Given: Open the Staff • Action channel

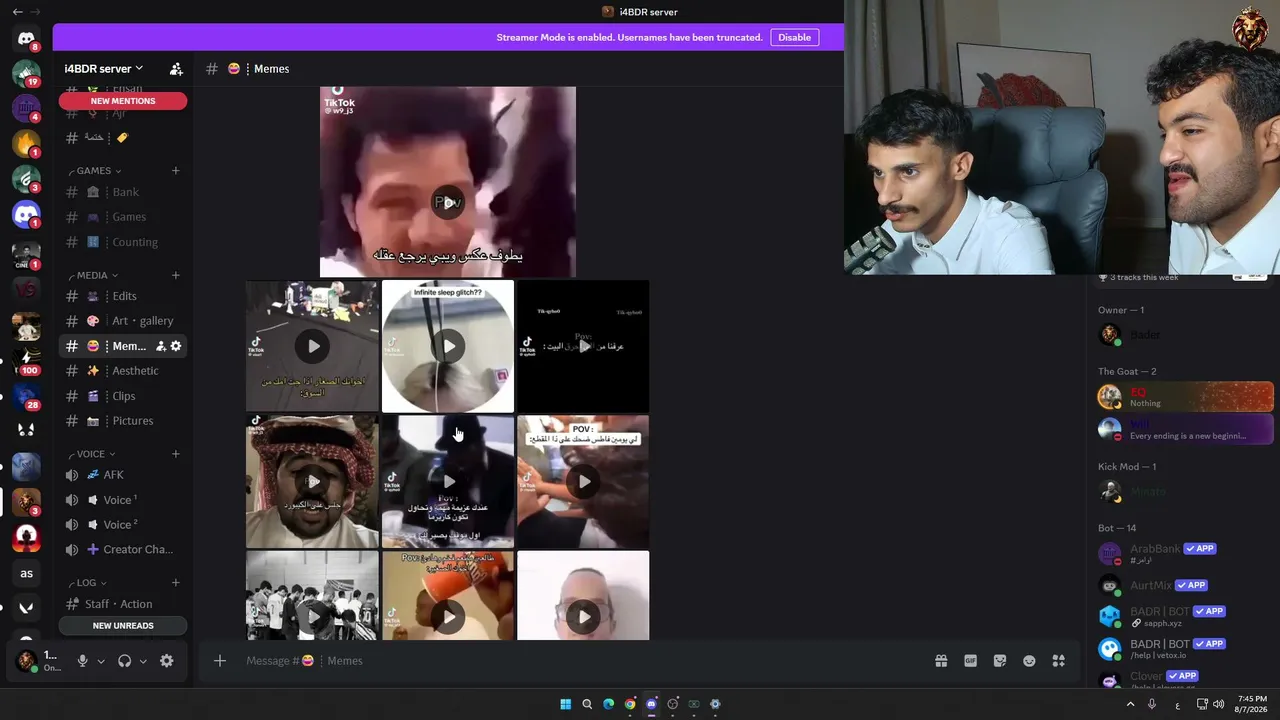Looking at the screenshot, I should (123, 604).
